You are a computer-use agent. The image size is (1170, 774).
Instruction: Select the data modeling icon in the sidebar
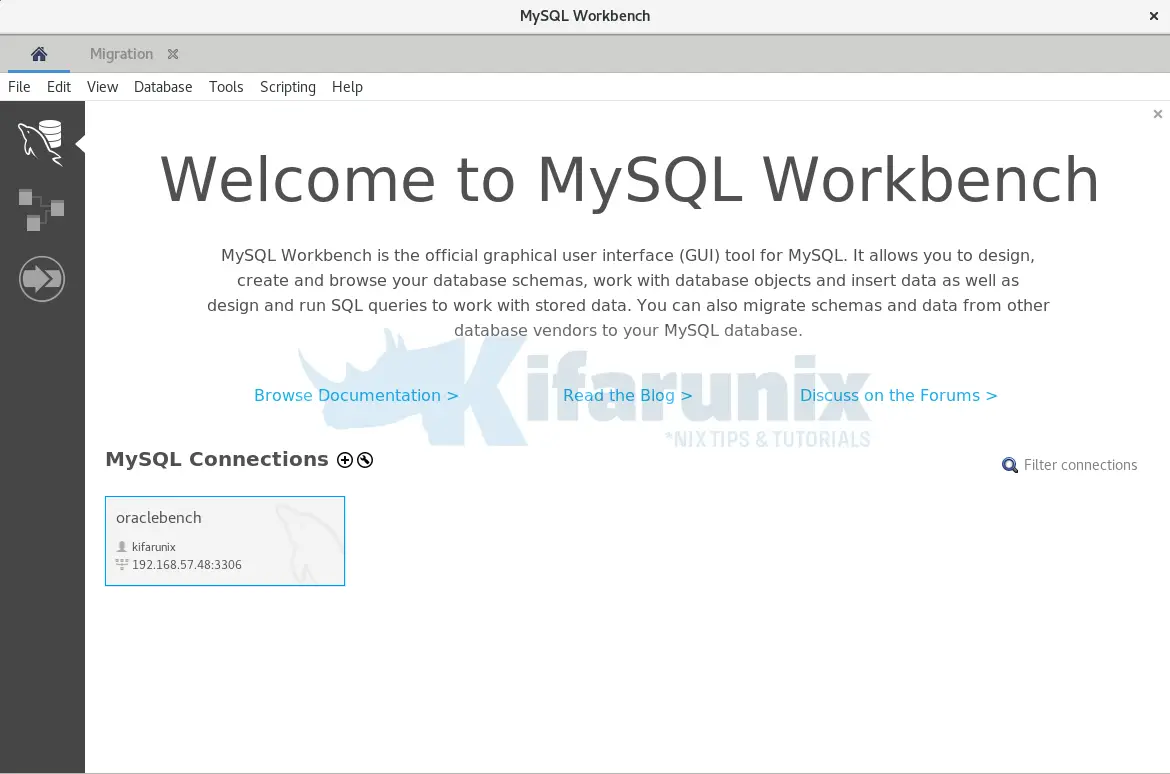coord(42,208)
